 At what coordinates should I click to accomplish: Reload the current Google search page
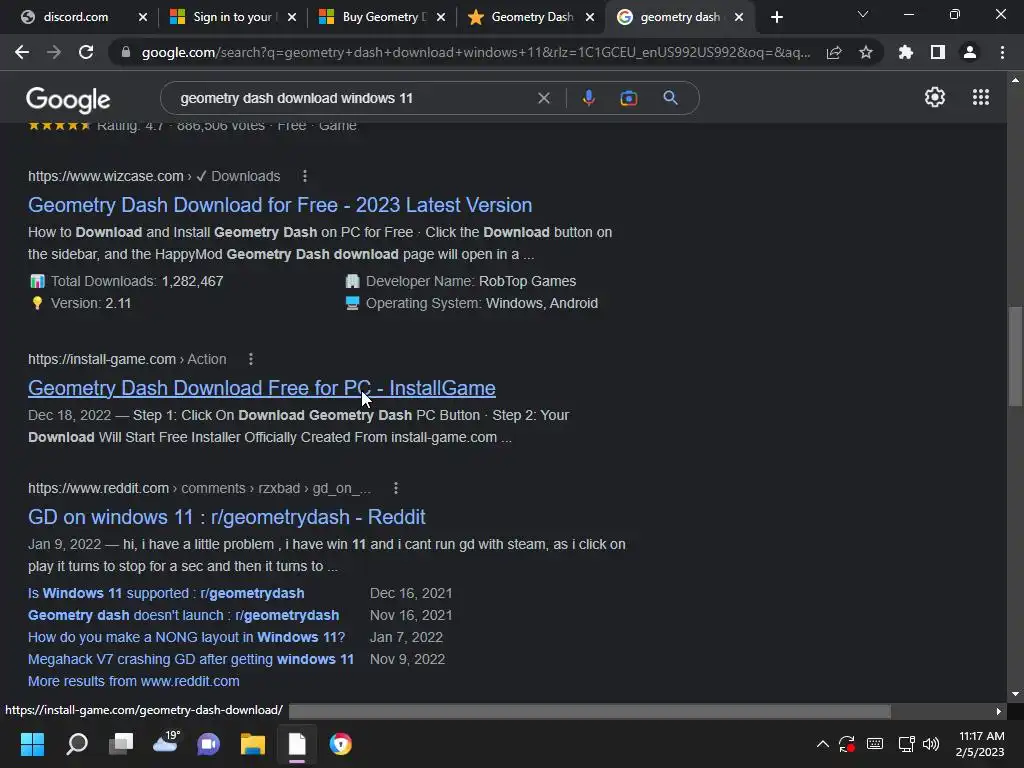pos(86,52)
